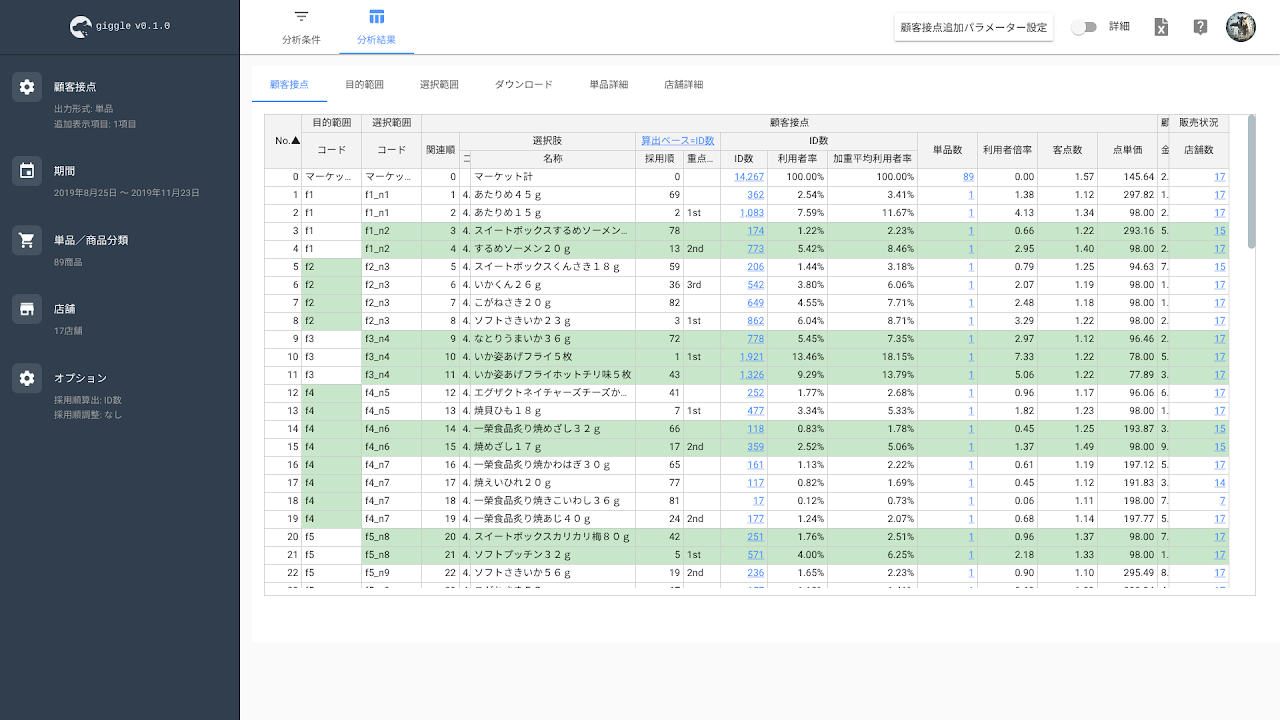
Task: Open the 店舗詳細 sub-tab
Action: click(x=683, y=85)
